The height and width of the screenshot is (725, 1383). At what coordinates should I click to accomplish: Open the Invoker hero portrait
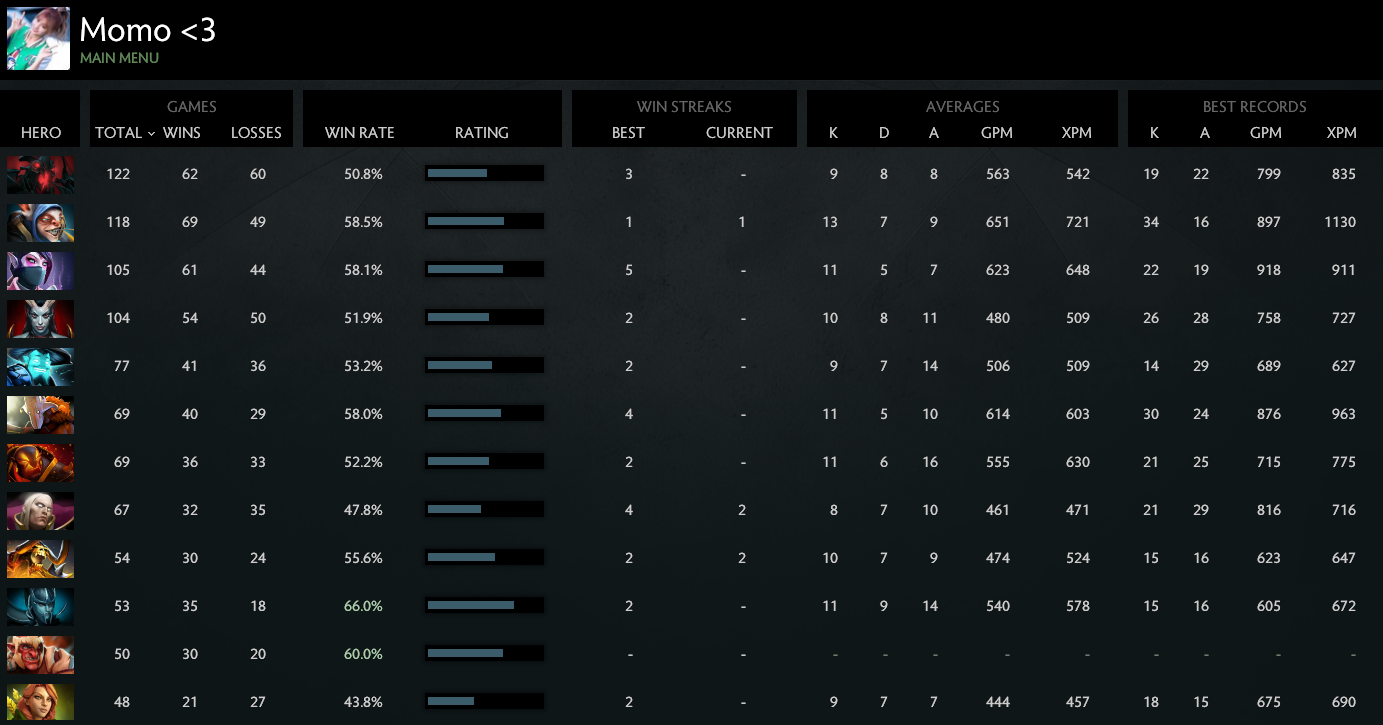(x=40, y=510)
